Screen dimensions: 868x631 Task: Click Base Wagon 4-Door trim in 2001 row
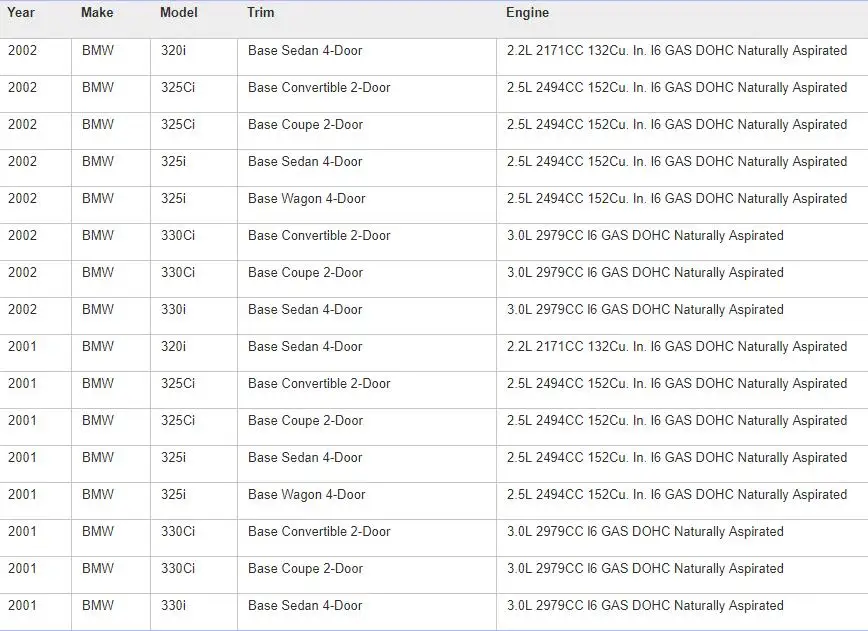click(307, 495)
